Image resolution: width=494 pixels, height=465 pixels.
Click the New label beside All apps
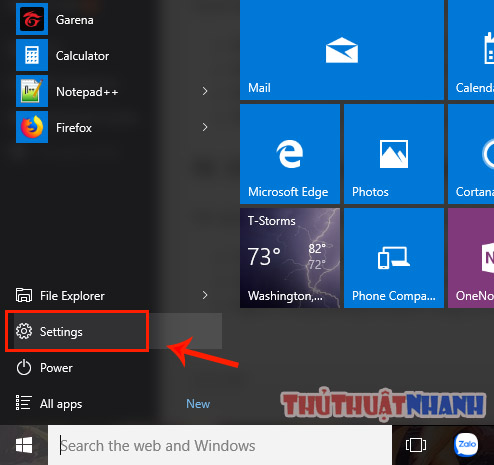tap(198, 404)
